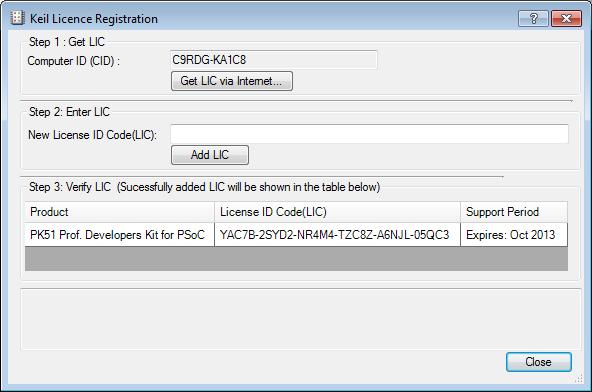Click the Product column header
Image resolution: width=592 pixels, height=392 pixels.
click(120, 212)
